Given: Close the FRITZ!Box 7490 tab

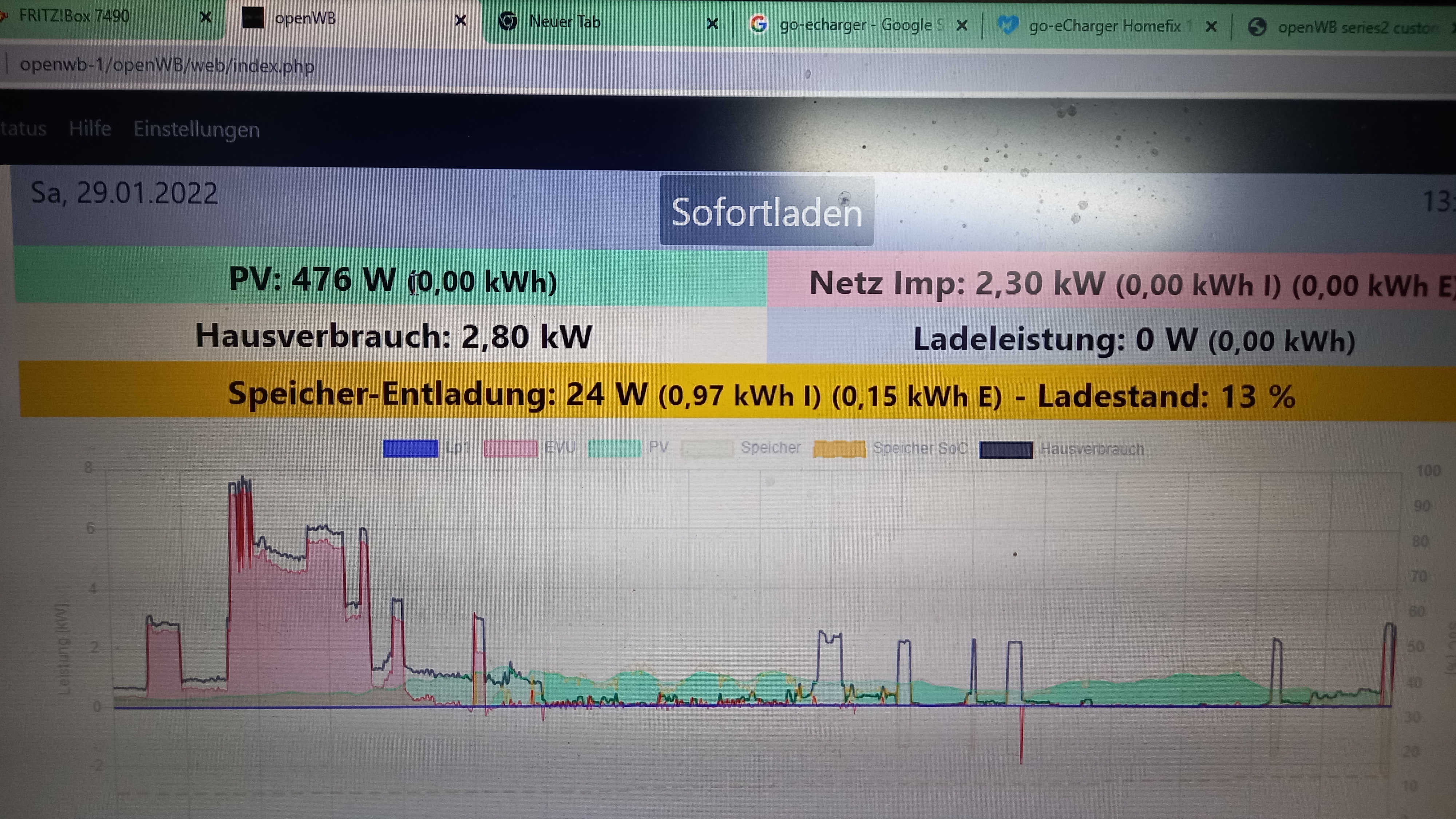Looking at the screenshot, I should pos(206,17).
